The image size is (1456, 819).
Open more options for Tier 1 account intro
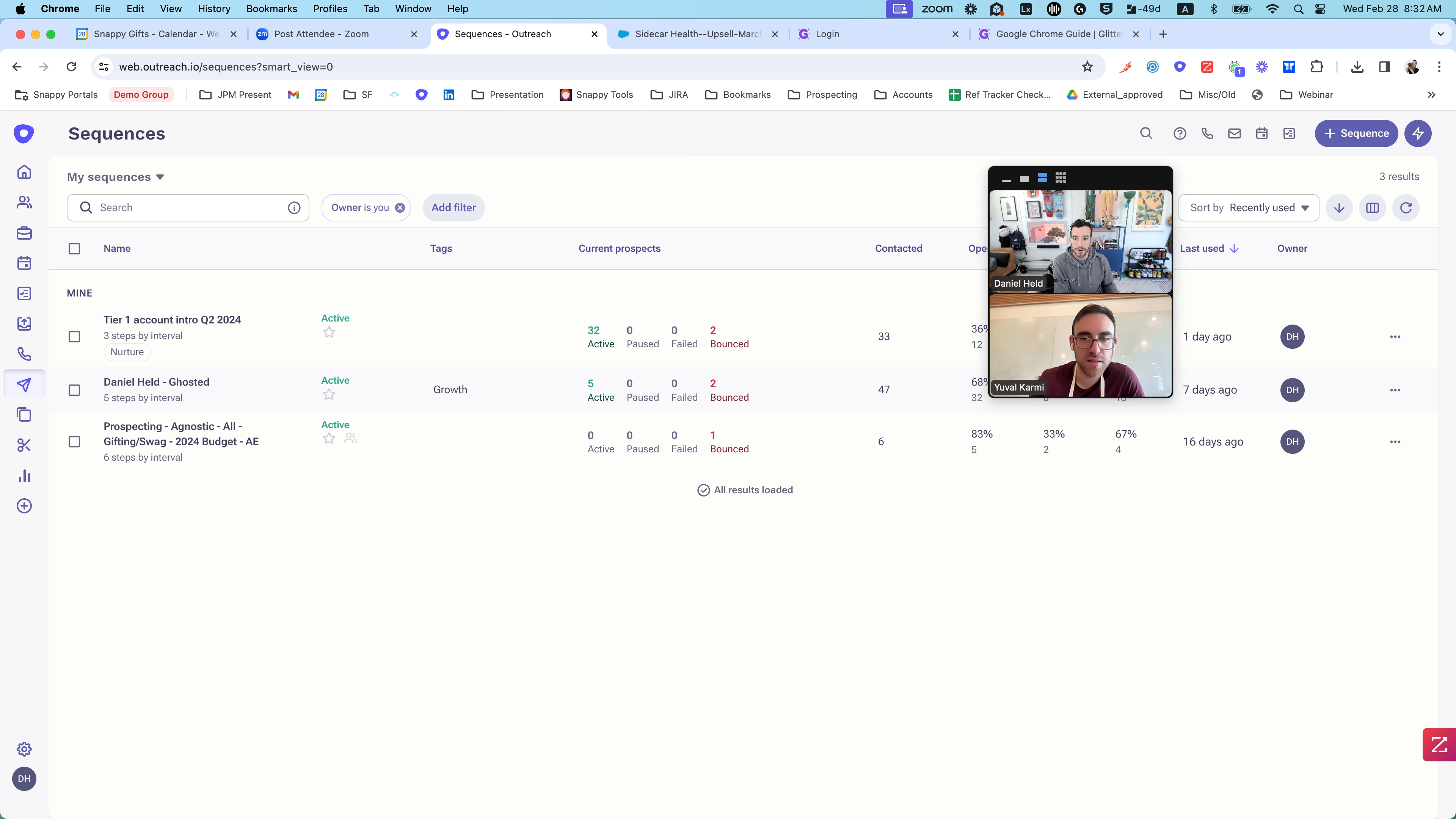(1395, 337)
